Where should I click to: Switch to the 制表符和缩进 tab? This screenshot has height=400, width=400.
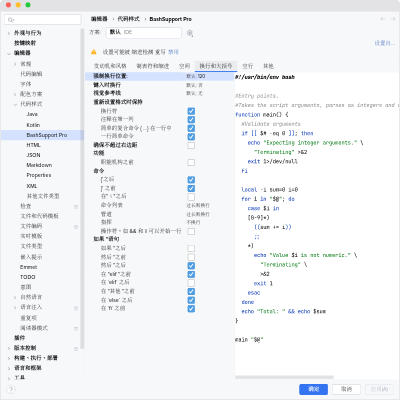(x=153, y=66)
